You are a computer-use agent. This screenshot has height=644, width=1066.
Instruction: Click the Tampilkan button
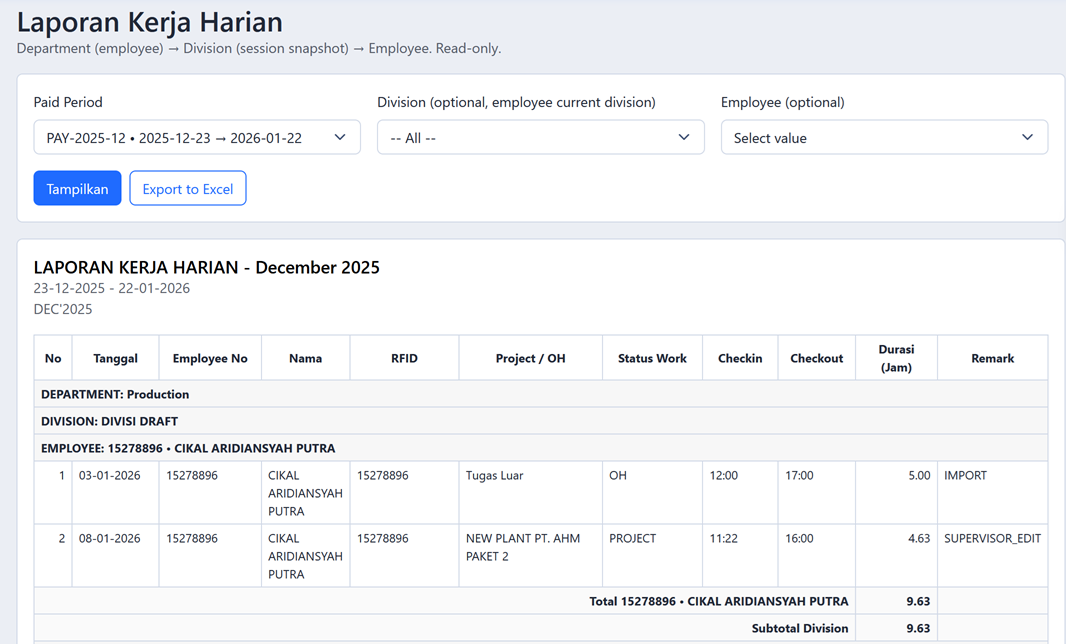[x=77, y=187]
